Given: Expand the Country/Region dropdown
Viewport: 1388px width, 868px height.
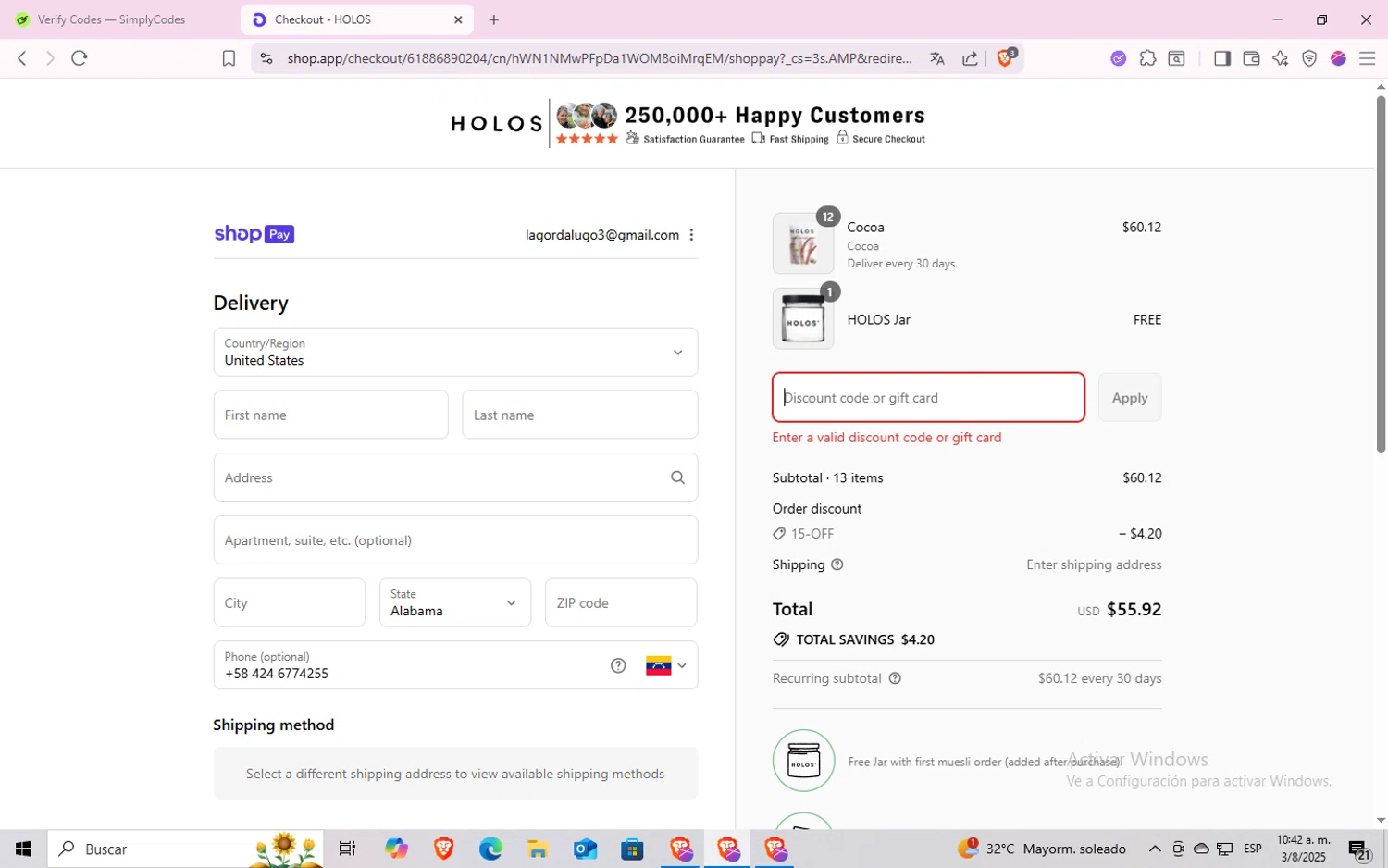Looking at the screenshot, I should pos(455,352).
